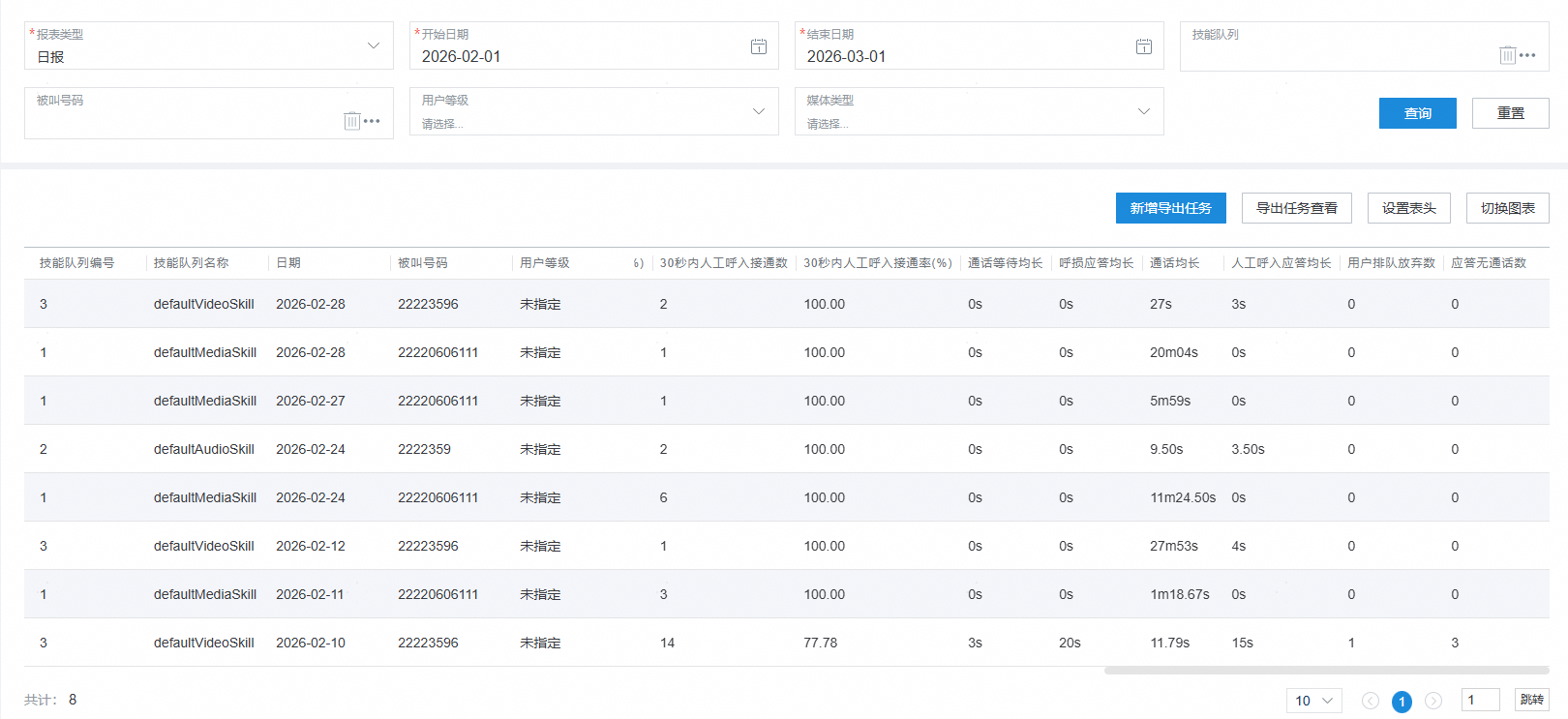This screenshot has width=1568, height=719.
Task: Clear skill queue with trash icon
Action: point(1508,55)
